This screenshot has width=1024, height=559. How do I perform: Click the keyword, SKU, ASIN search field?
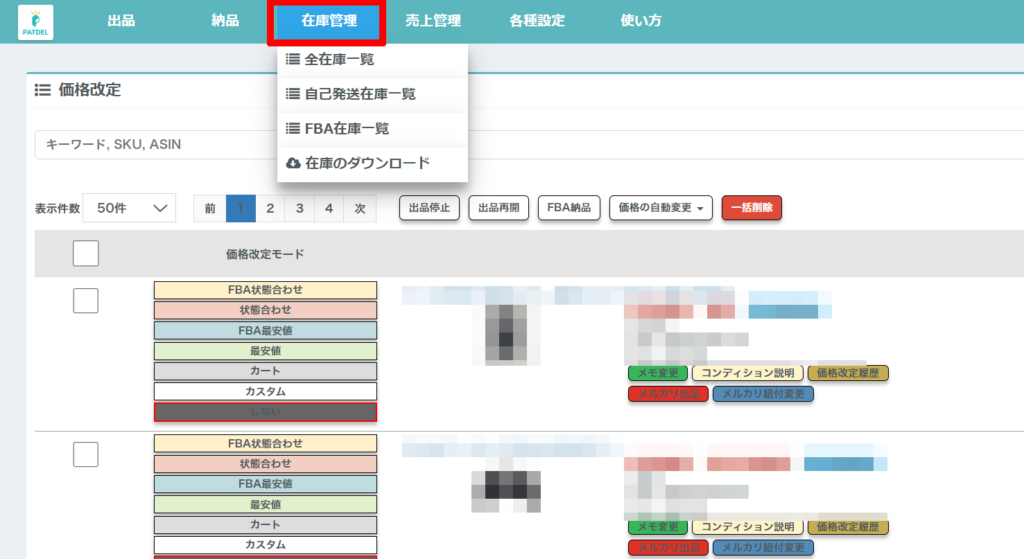[x=150, y=145]
